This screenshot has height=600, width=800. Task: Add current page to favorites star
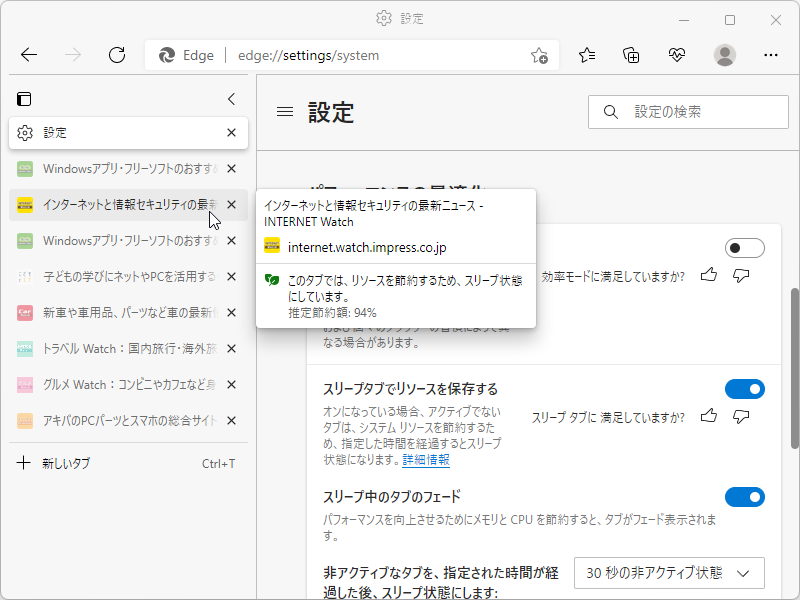click(x=539, y=57)
